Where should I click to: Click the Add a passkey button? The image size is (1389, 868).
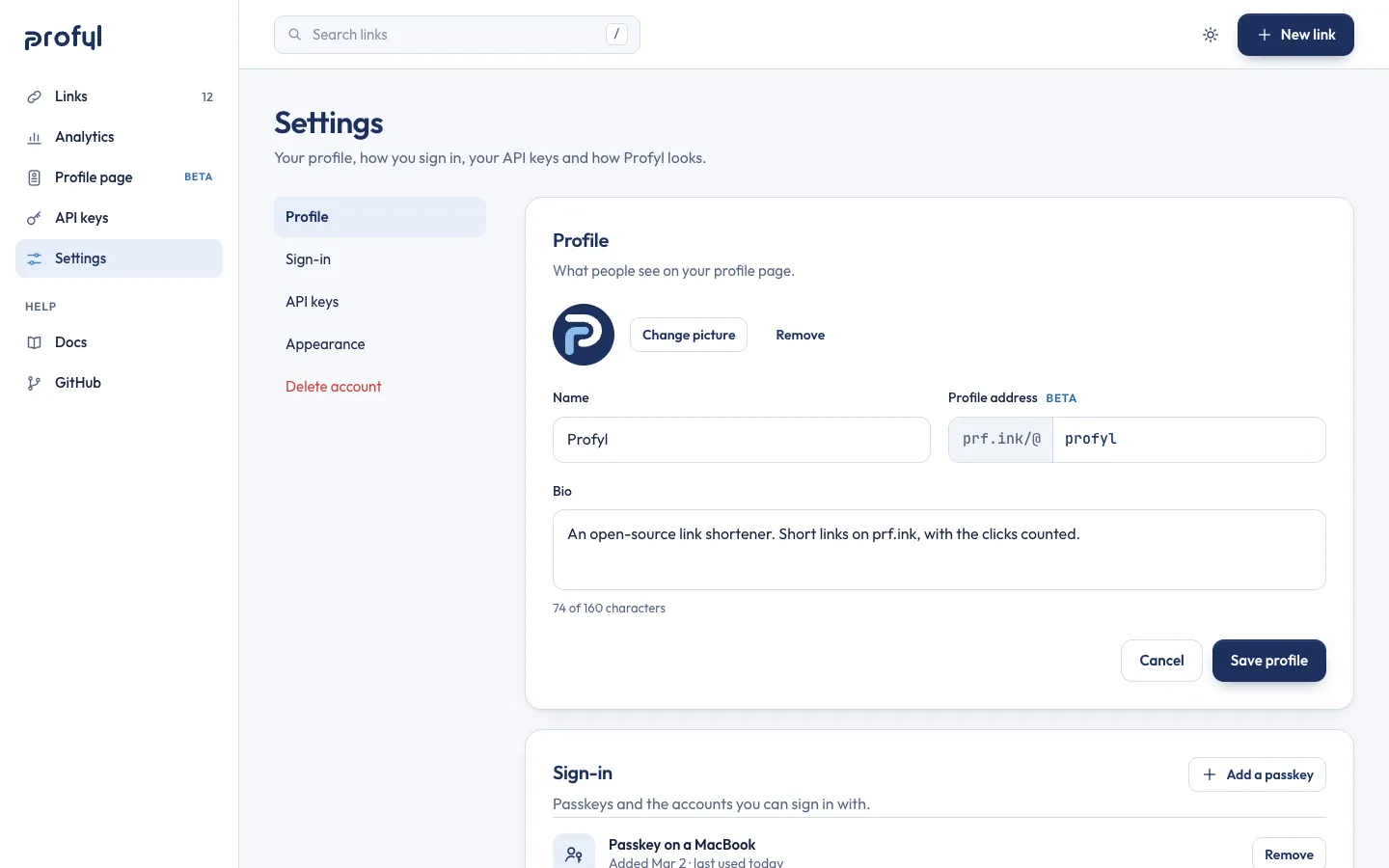click(x=1257, y=774)
